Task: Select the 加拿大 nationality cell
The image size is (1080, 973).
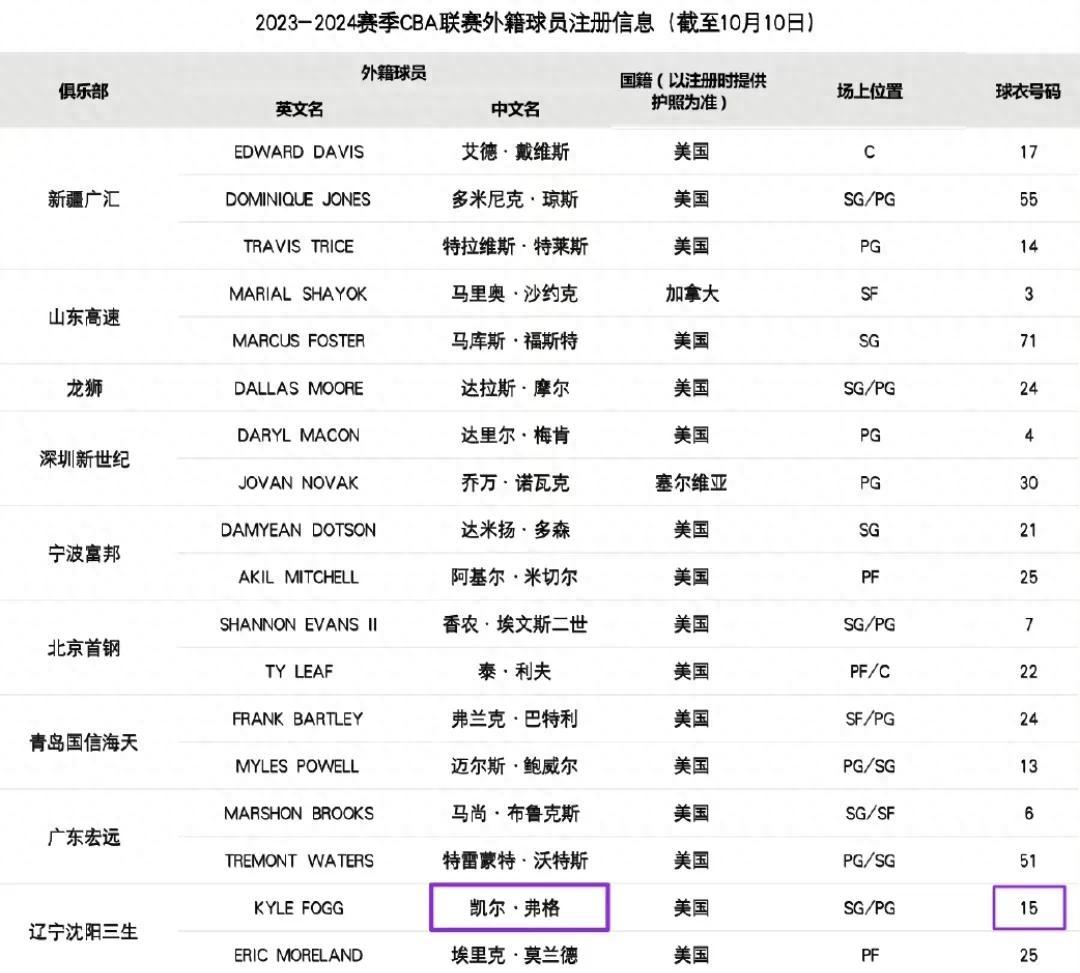Action: [x=691, y=294]
